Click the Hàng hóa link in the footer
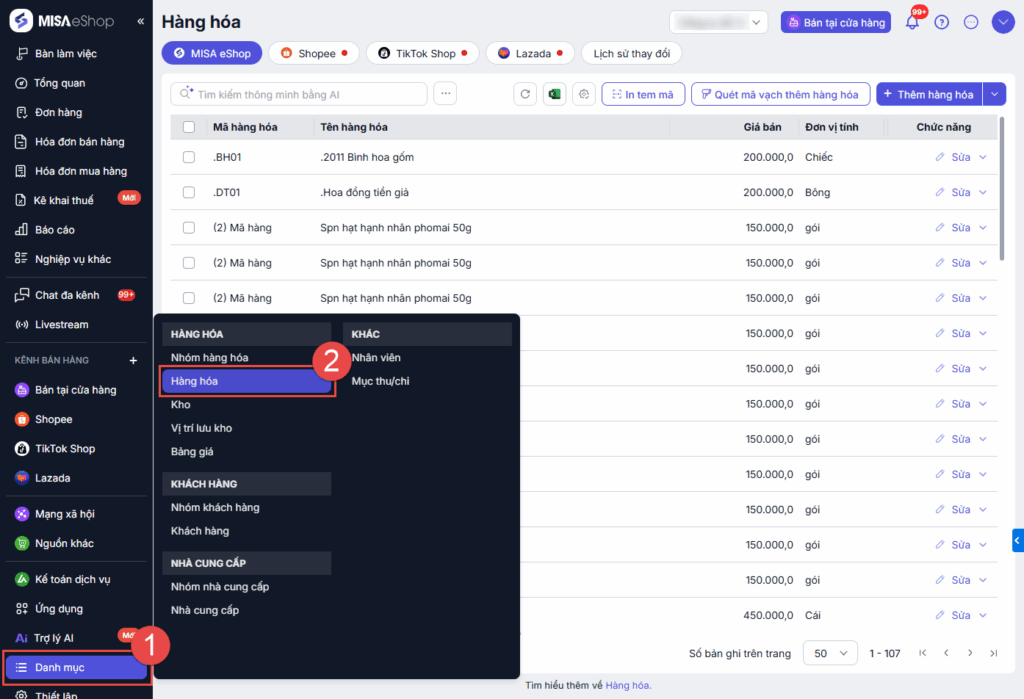1024x699 pixels. coord(627,685)
